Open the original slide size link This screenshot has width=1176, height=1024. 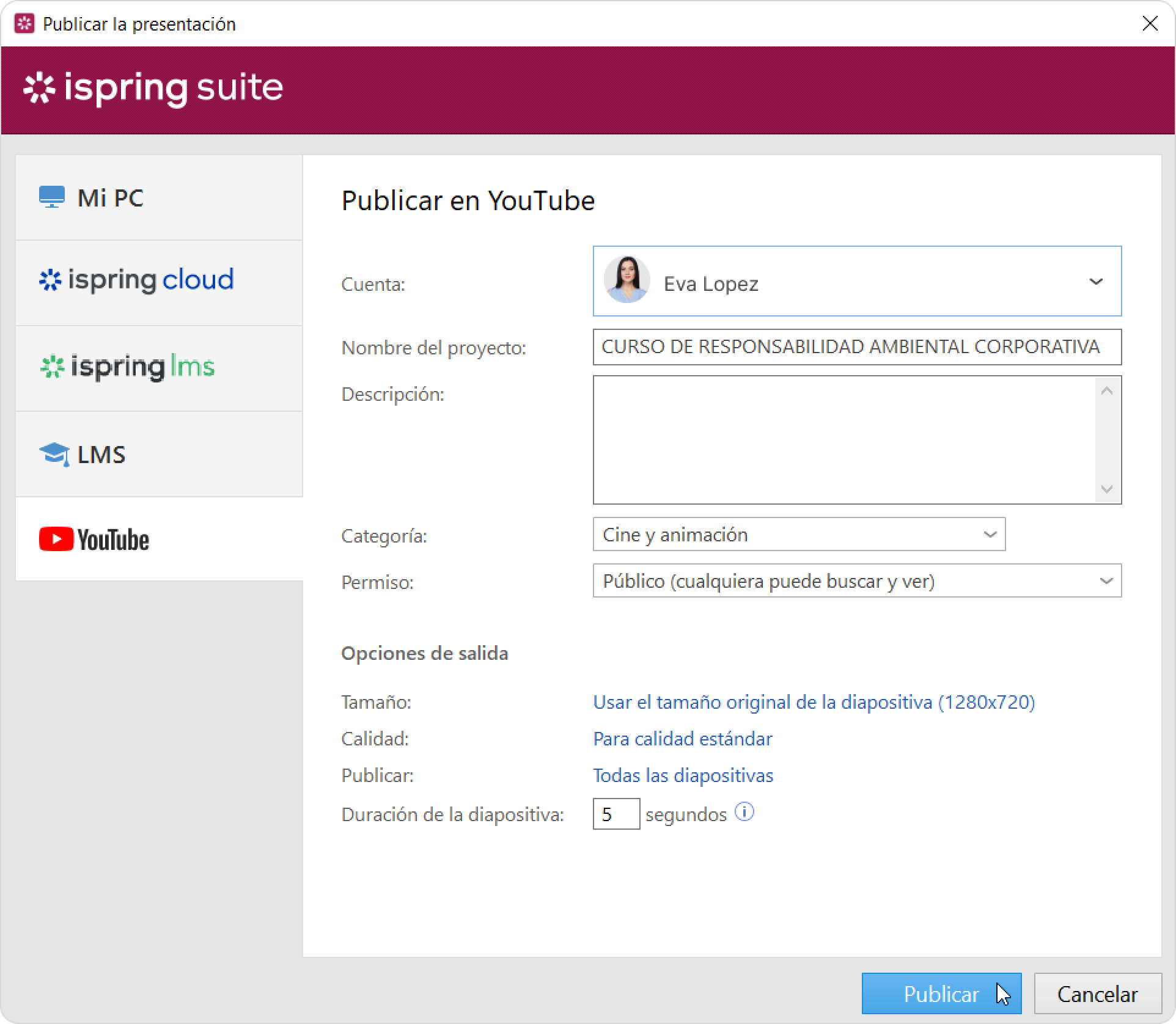[x=814, y=703]
